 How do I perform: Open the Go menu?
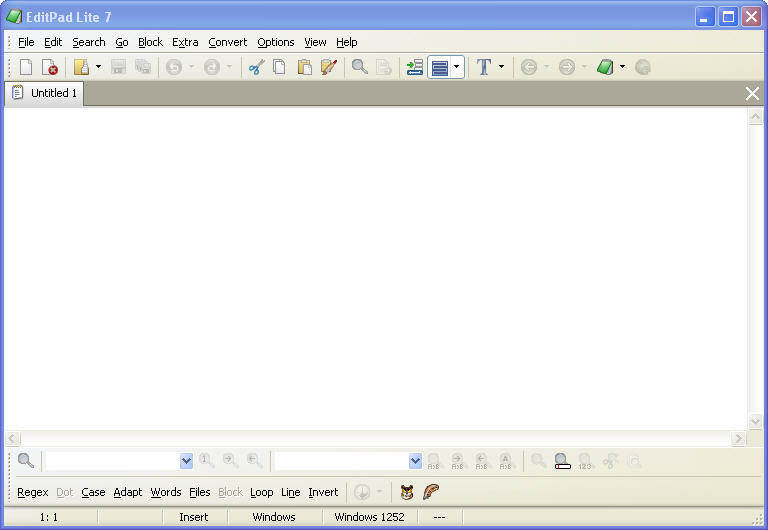(x=121, y=42)
